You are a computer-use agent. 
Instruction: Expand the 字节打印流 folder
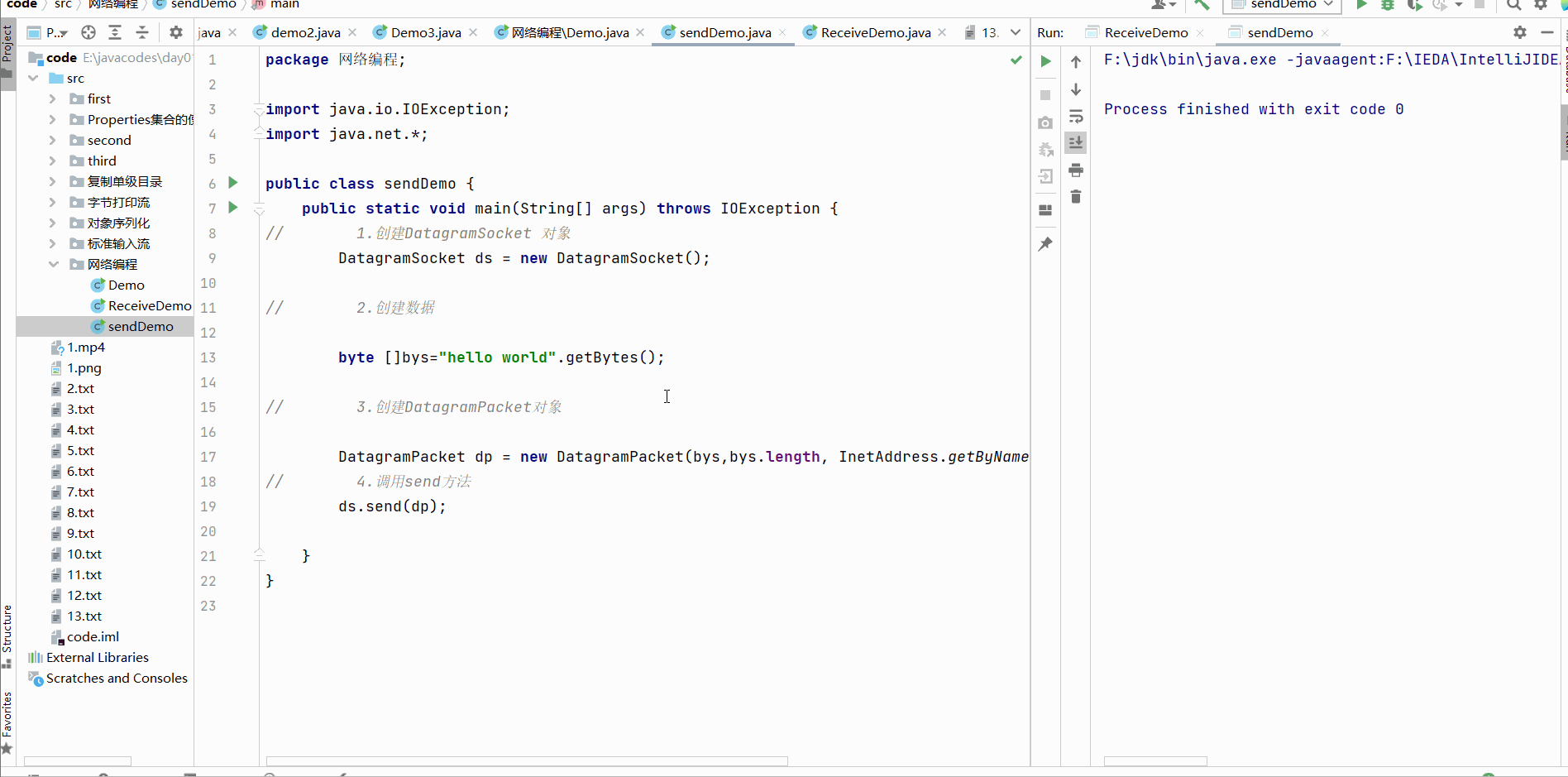click(53, 202)
